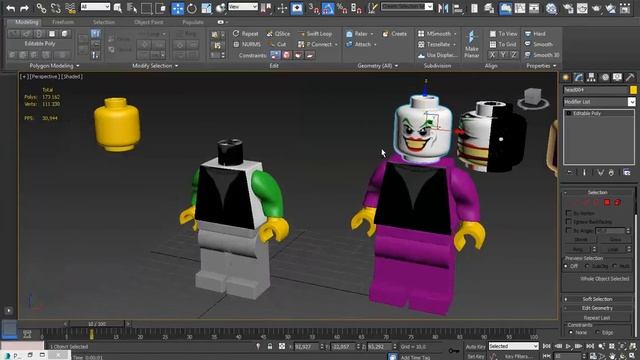Open the Attach dropdown arrow
This screenshot has height=360, width=640.
coord(375,44)
